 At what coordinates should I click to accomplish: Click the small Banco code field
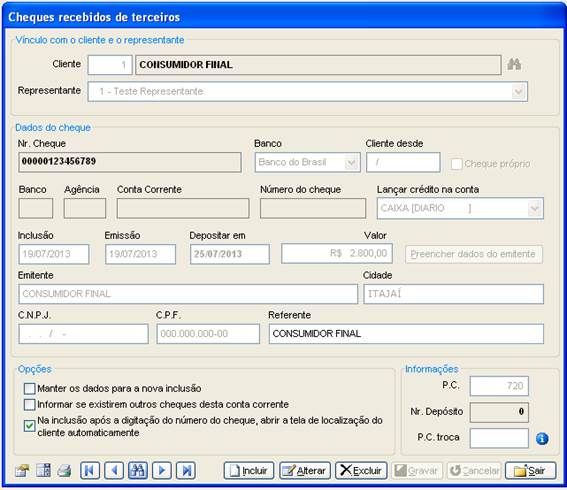[x=36, y=208]
